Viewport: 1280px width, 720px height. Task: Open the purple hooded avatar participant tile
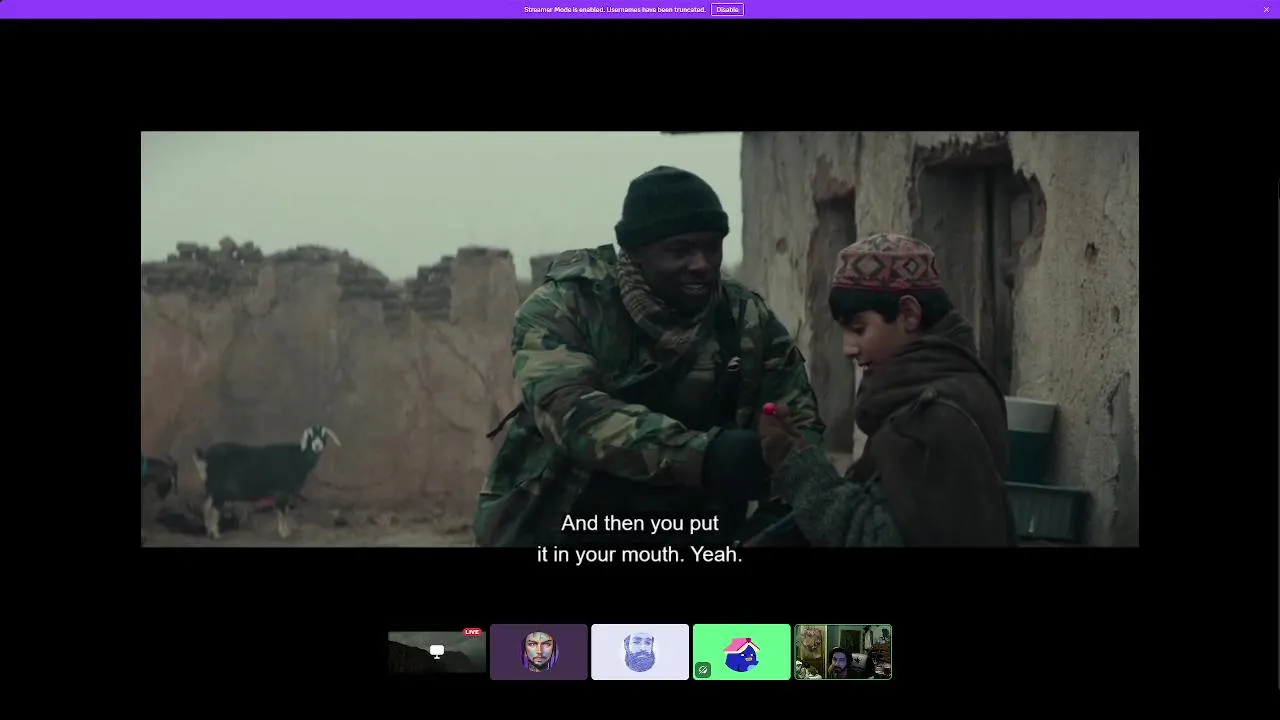(x=539, y=652)
